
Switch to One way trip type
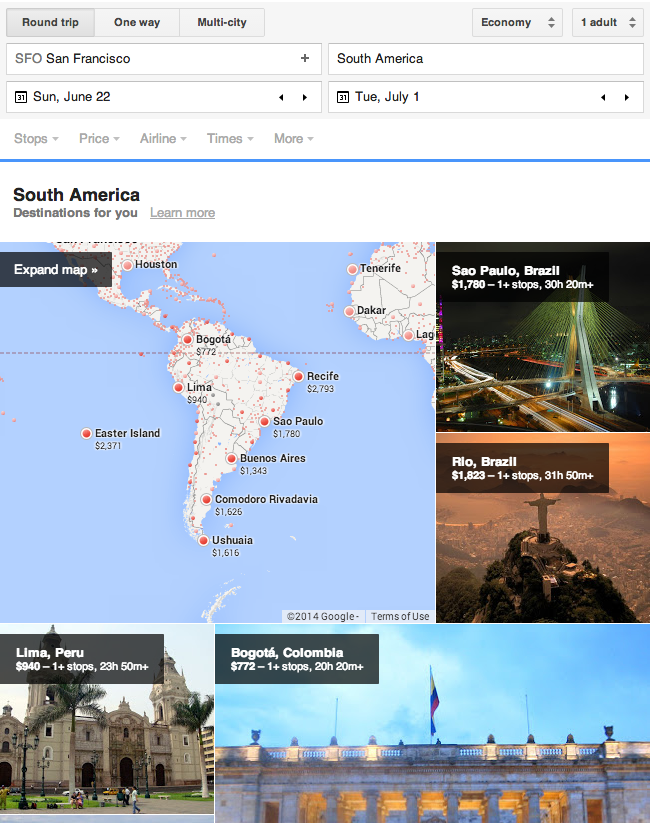(x=137, y=22)
